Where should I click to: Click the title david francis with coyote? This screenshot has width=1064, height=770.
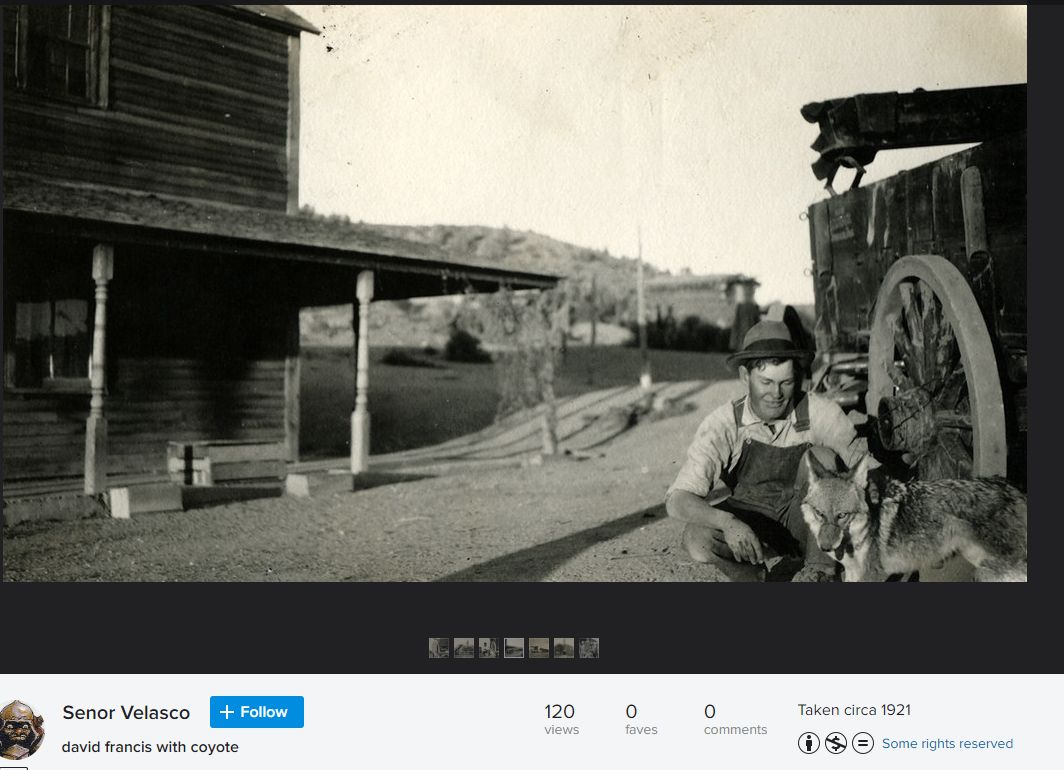click(x=150, y=747)
